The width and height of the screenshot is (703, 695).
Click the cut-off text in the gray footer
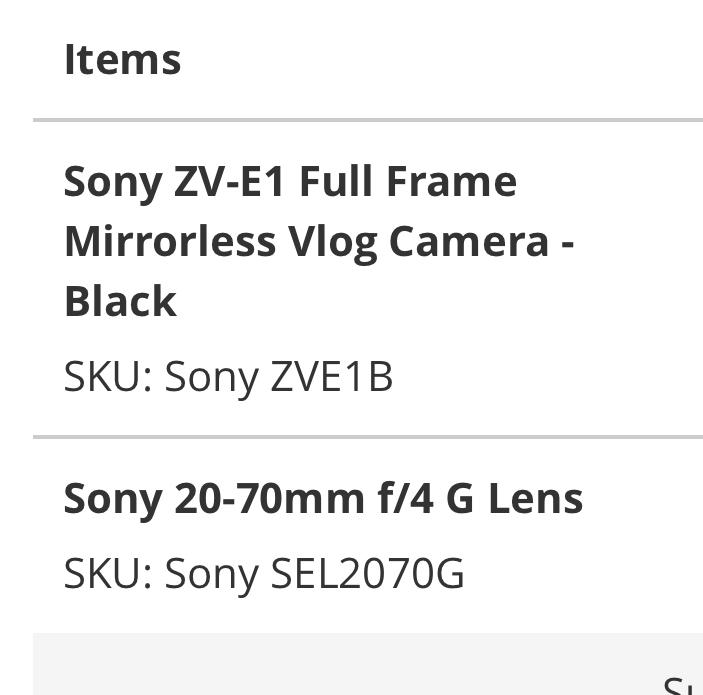coord(682,685)
